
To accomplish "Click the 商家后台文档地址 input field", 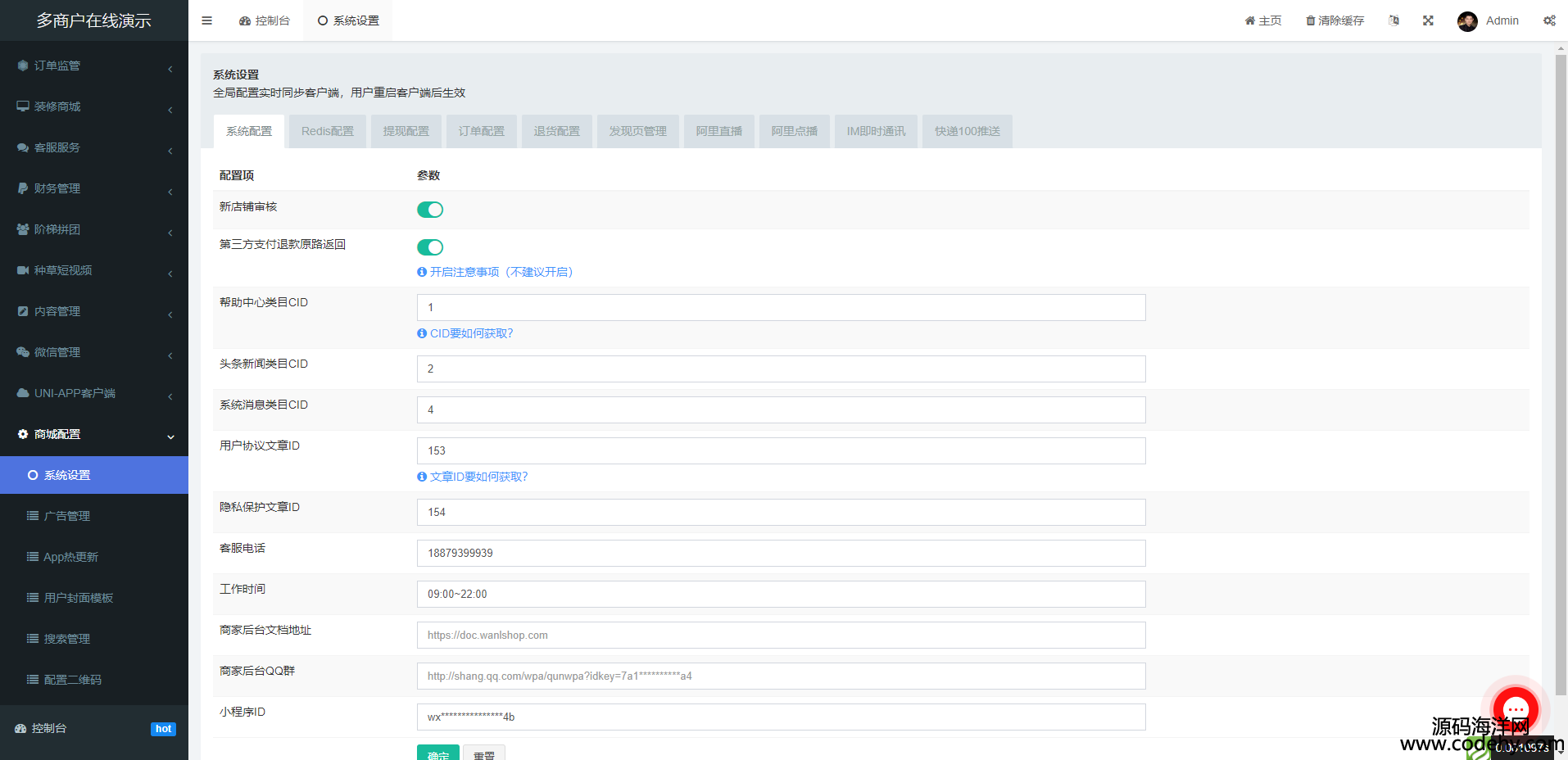I will pos(782,636).
